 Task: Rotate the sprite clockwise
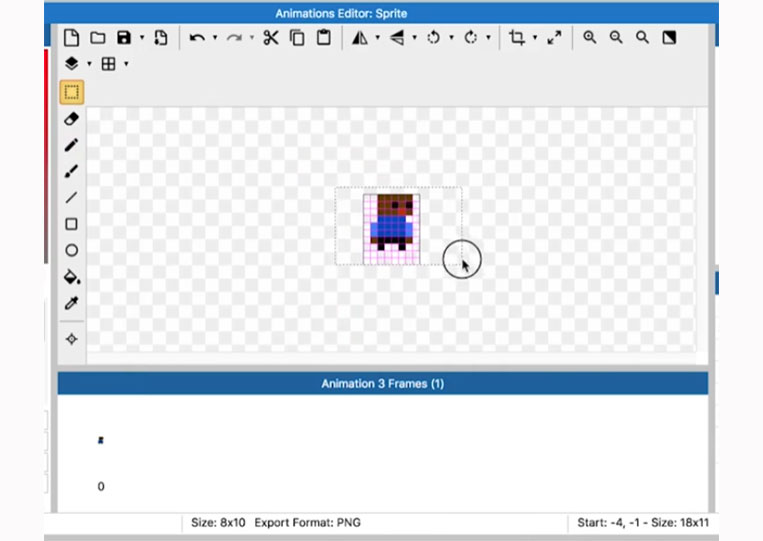coord(471,37)
